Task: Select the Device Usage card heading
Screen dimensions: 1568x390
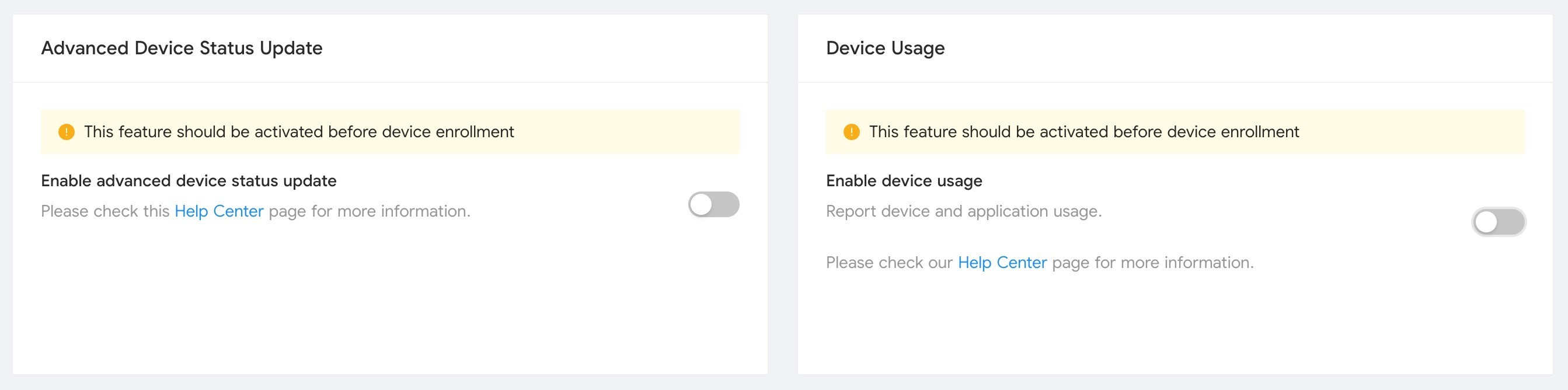Action: coord(886,48)
